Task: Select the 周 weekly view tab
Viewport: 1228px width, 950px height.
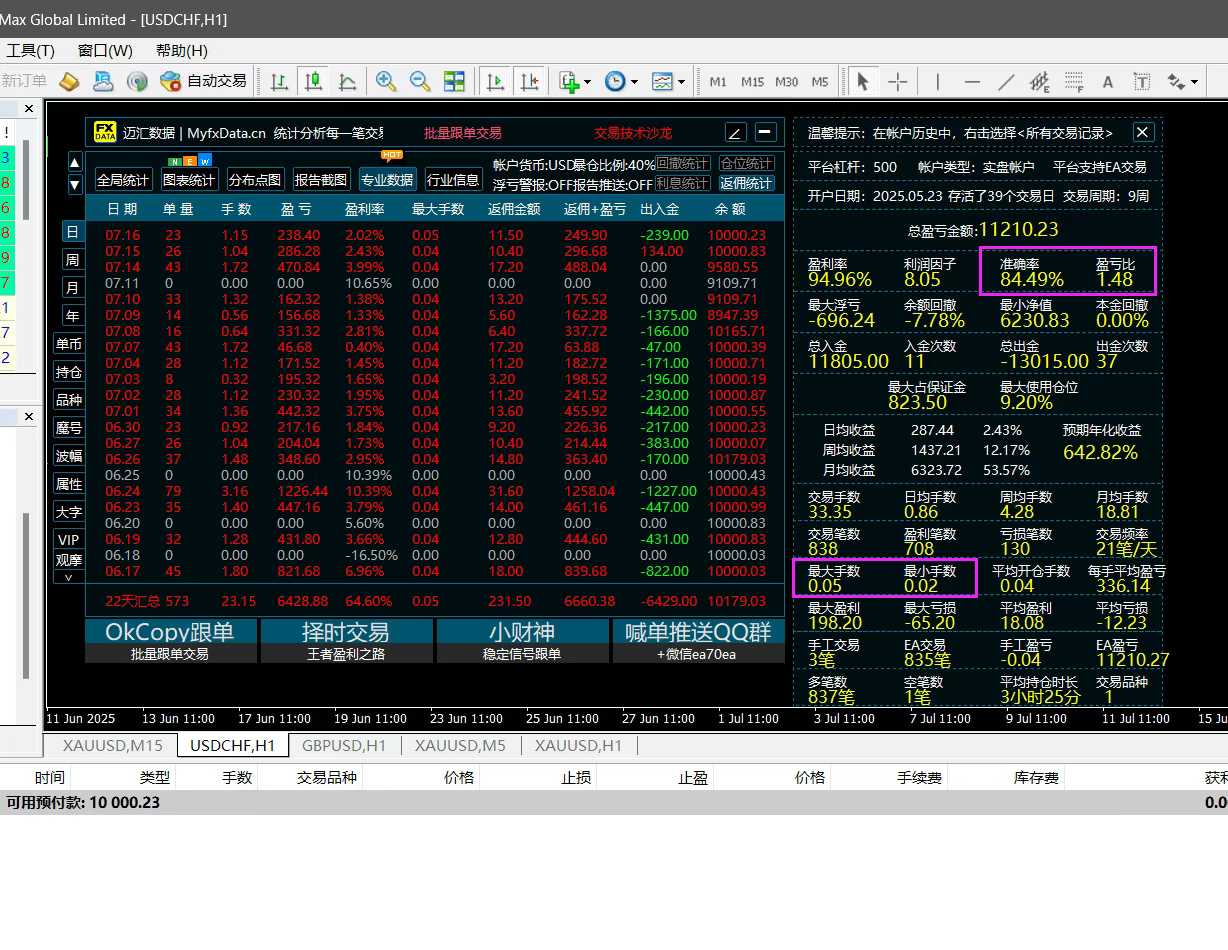Action: pyautogui.click(x=72, y=260)
